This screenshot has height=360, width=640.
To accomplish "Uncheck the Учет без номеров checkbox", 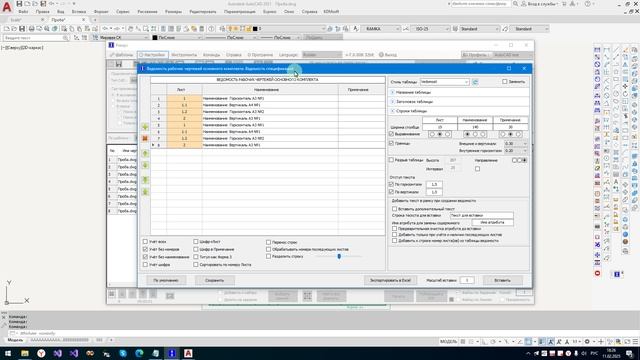I will [x=145, y=249].
